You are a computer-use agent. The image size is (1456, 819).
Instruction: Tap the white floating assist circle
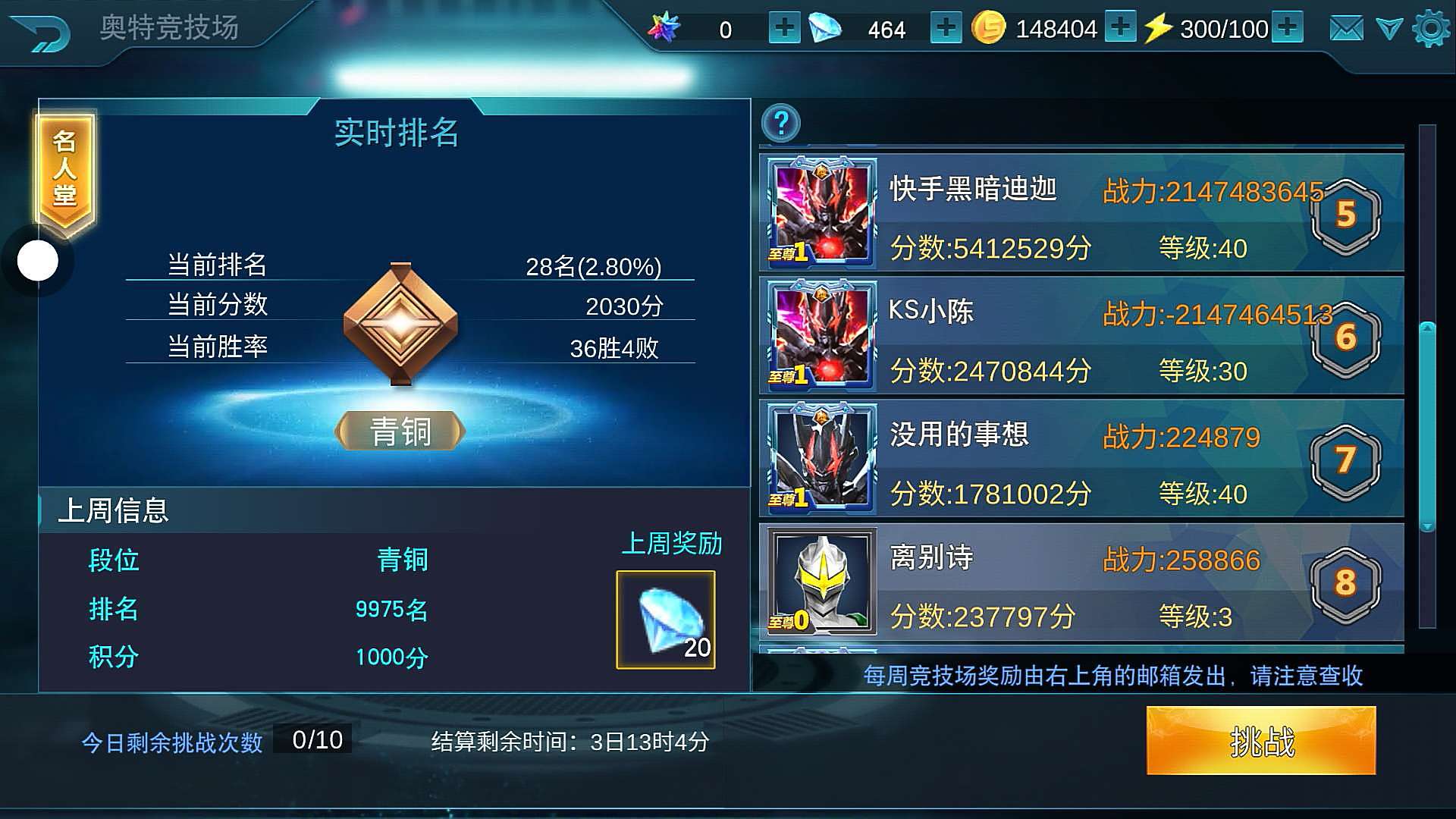[37, 261]
